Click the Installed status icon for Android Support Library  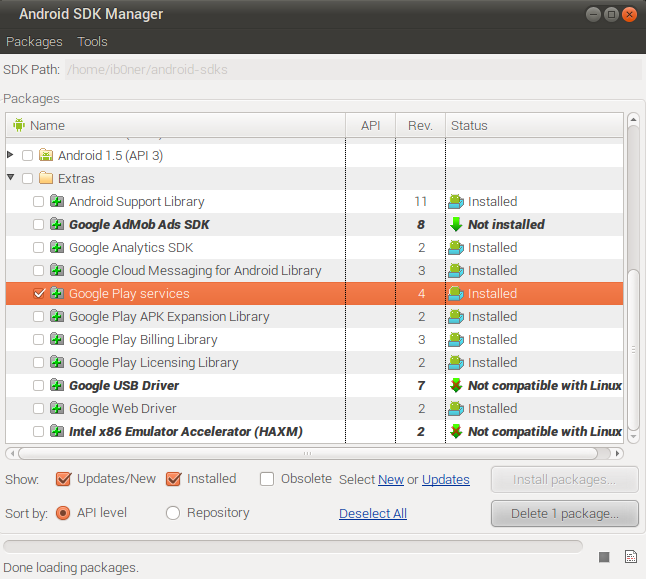(x=456, y=202)
